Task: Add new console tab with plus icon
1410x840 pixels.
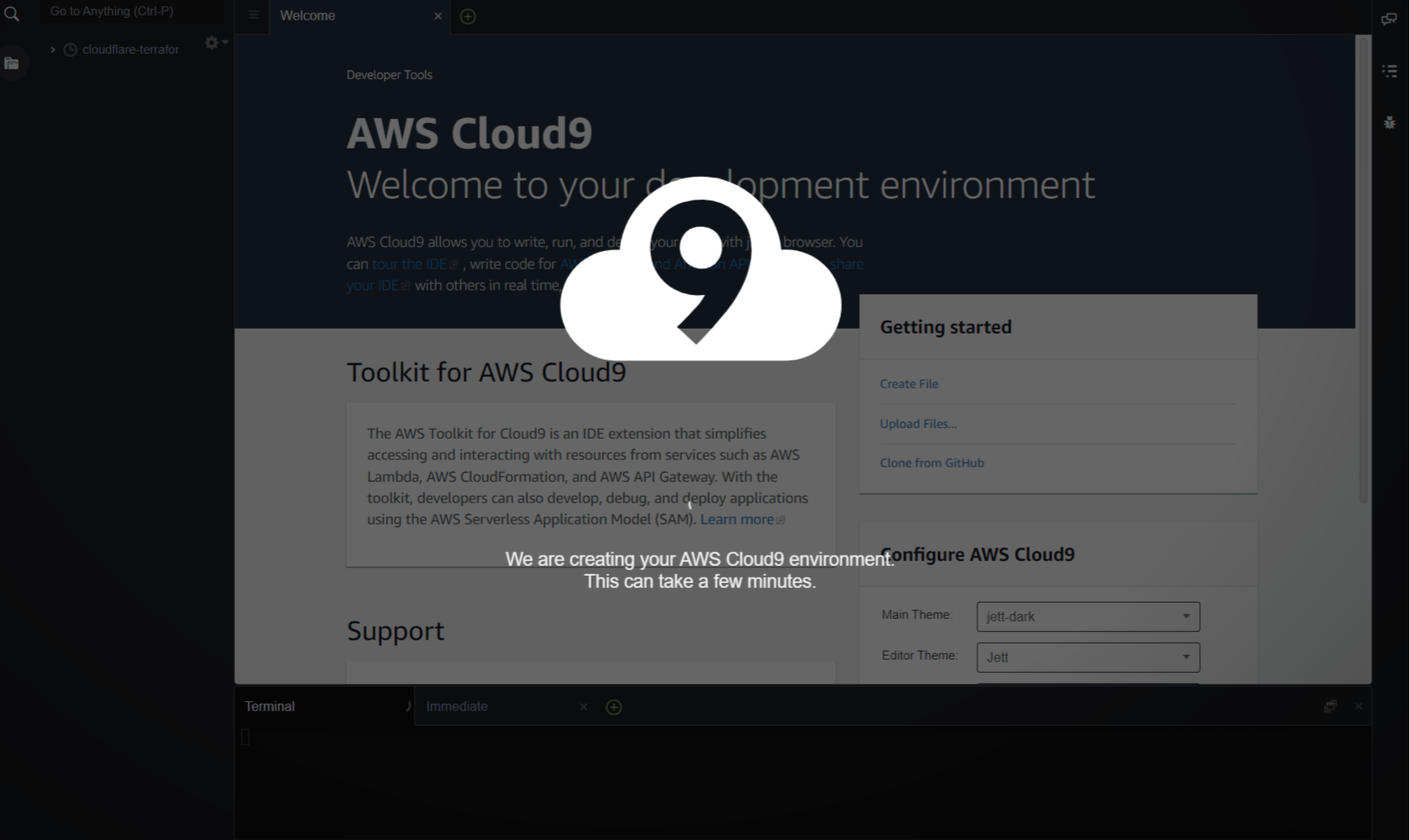Action: point(614,707)
